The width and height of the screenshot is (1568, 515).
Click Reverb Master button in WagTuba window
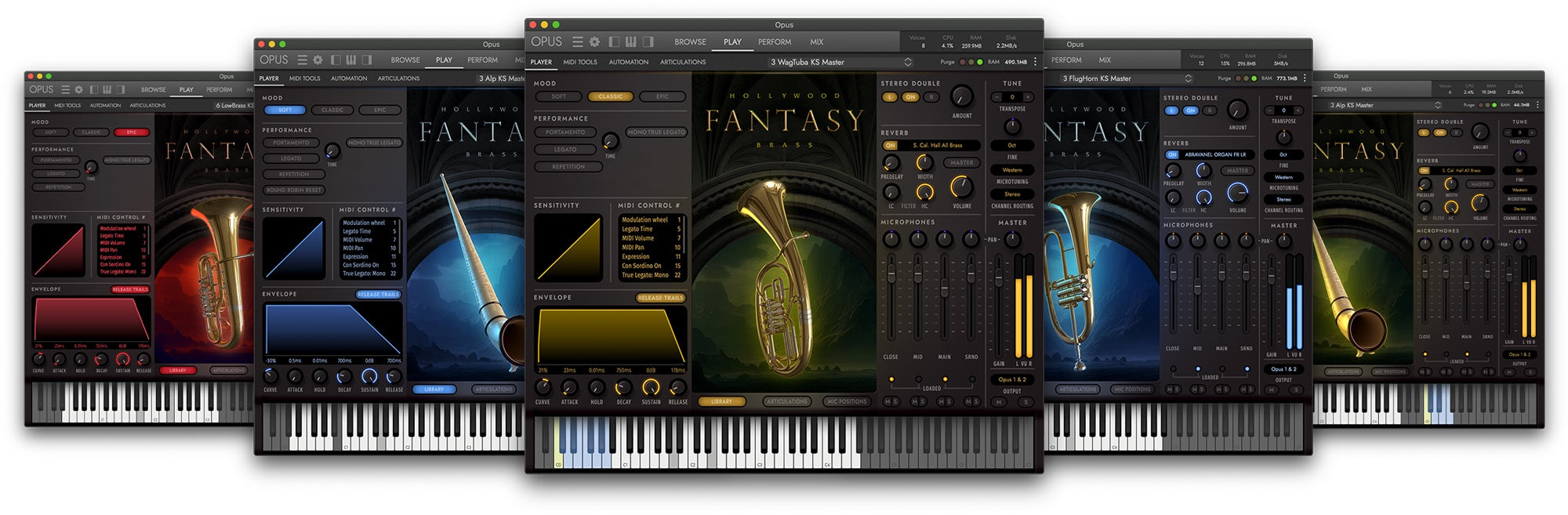coord(962,163)
